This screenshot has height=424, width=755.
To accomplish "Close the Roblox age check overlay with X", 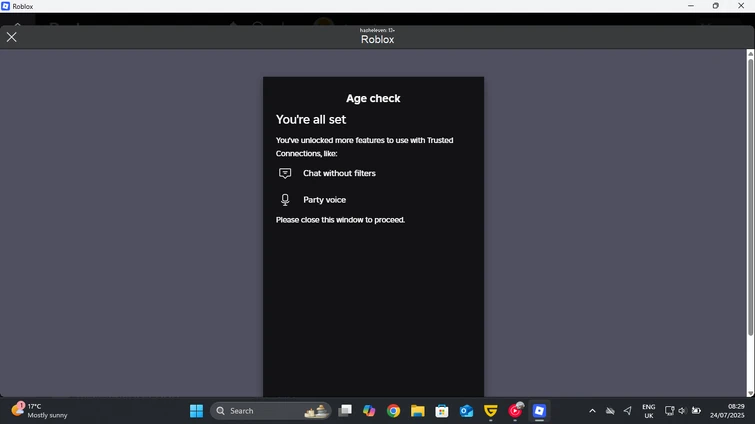I will tap(12, 37).
